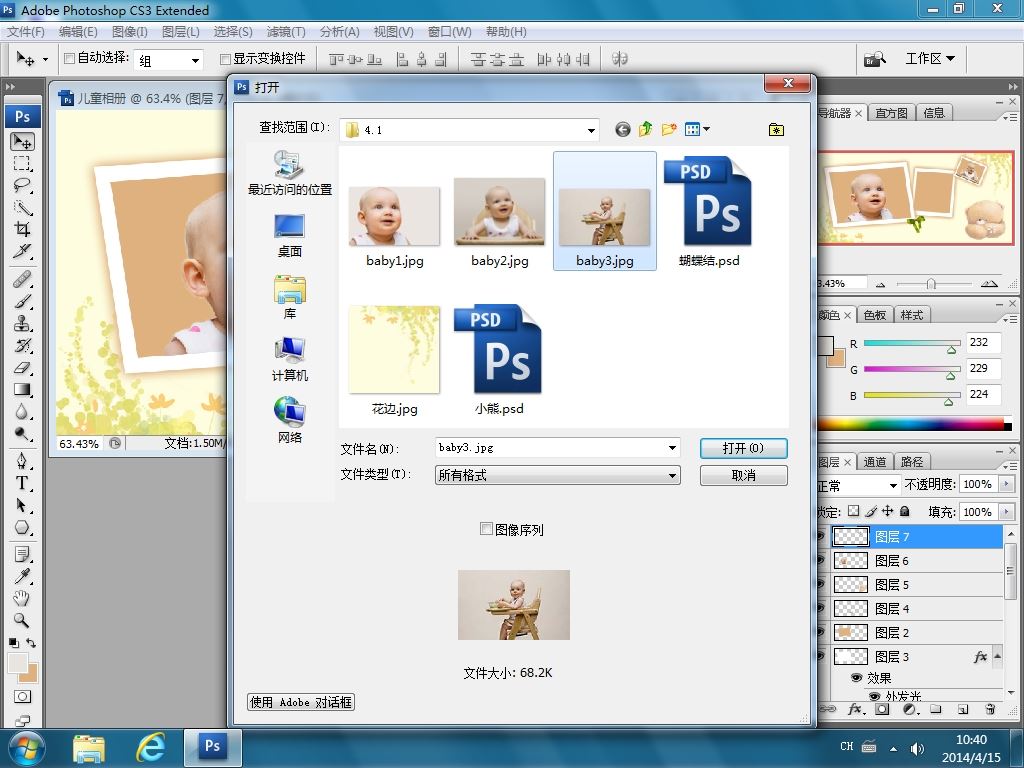Viewport: 1024px width, 768px height.
Task: Go to 最近访问的位置 in places bar
Action: point(289,172)
